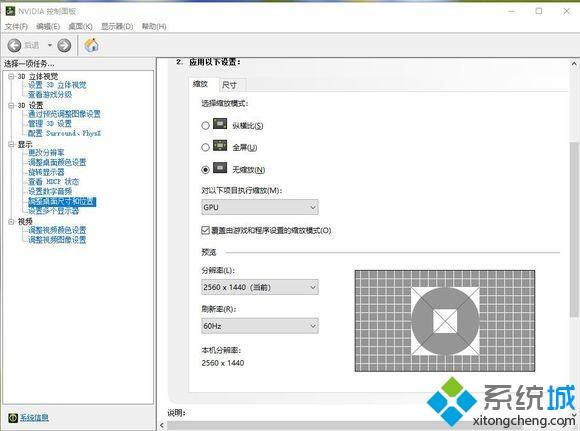Viewport: 580px width, 431px height.
Task: Open 调整视频图像设置 link
Action: [x=57, y=239]
